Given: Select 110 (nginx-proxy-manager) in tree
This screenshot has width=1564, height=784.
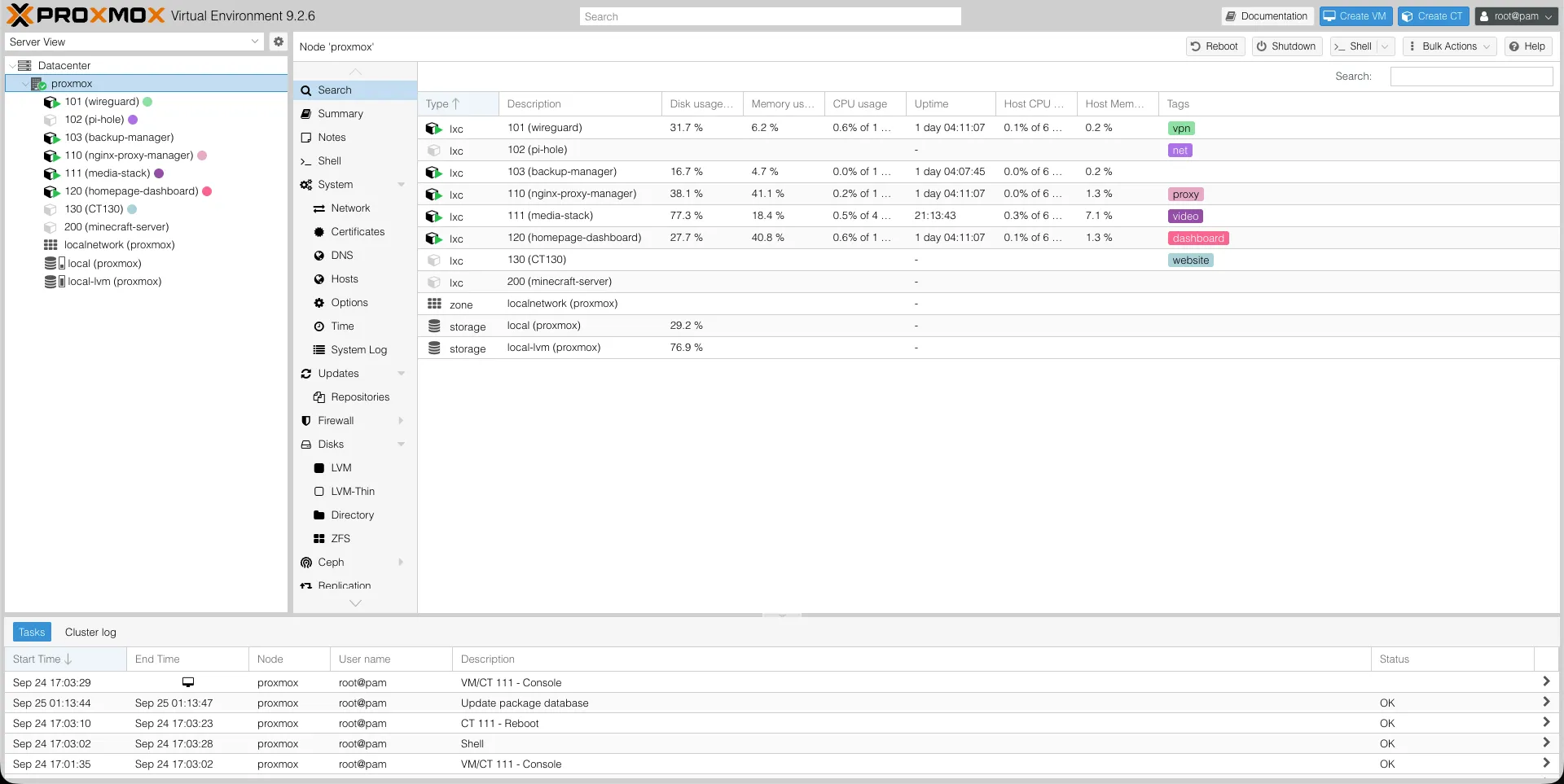Looking at the screenshot, I should pyautogui.click(x=129, y=155).
